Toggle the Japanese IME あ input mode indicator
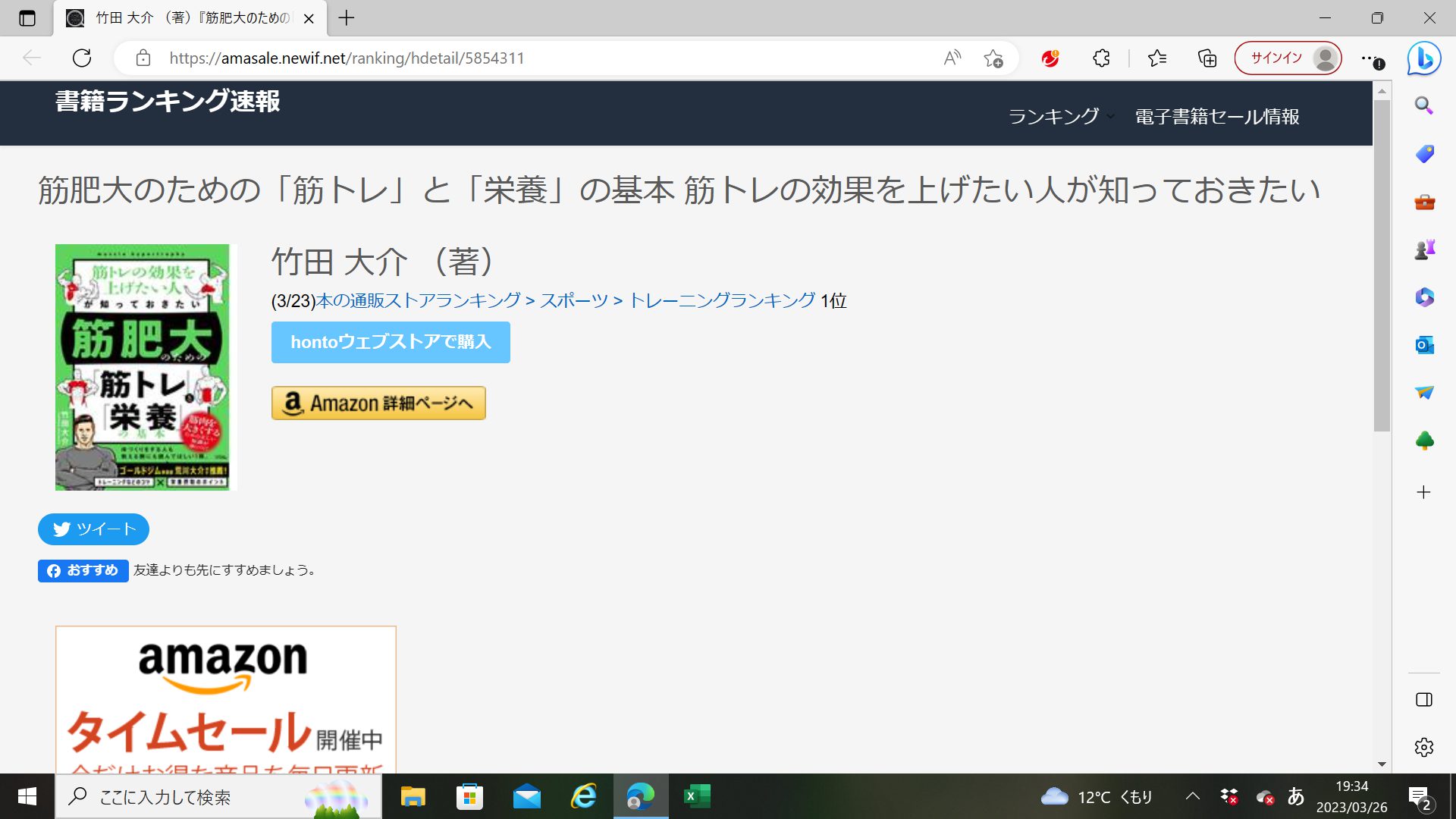1456x819 pixels. pos(1295,796)
